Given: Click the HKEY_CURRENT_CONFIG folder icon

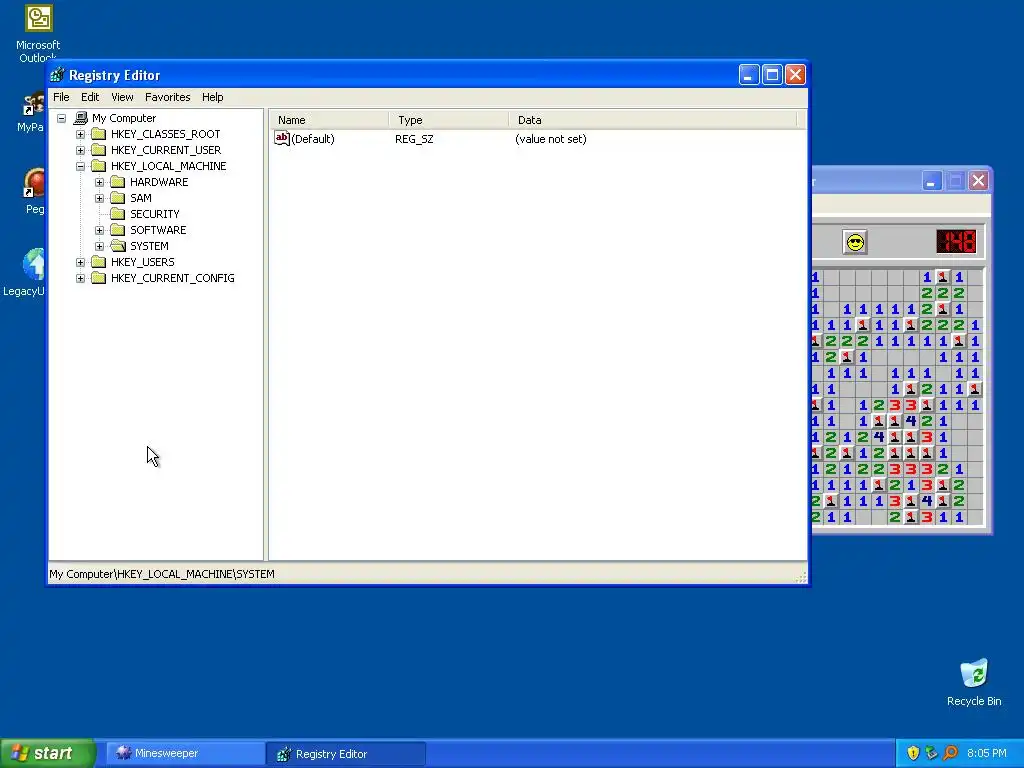Looking at the screenshot, I should [x=99, y=278].
